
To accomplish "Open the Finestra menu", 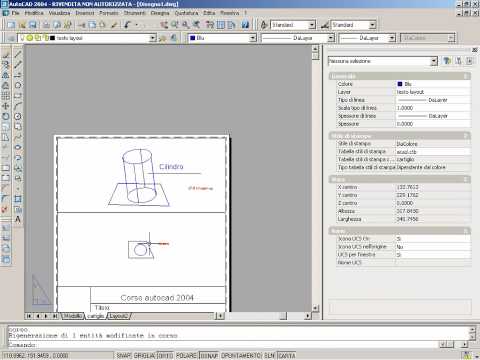I will pos(230,13).
